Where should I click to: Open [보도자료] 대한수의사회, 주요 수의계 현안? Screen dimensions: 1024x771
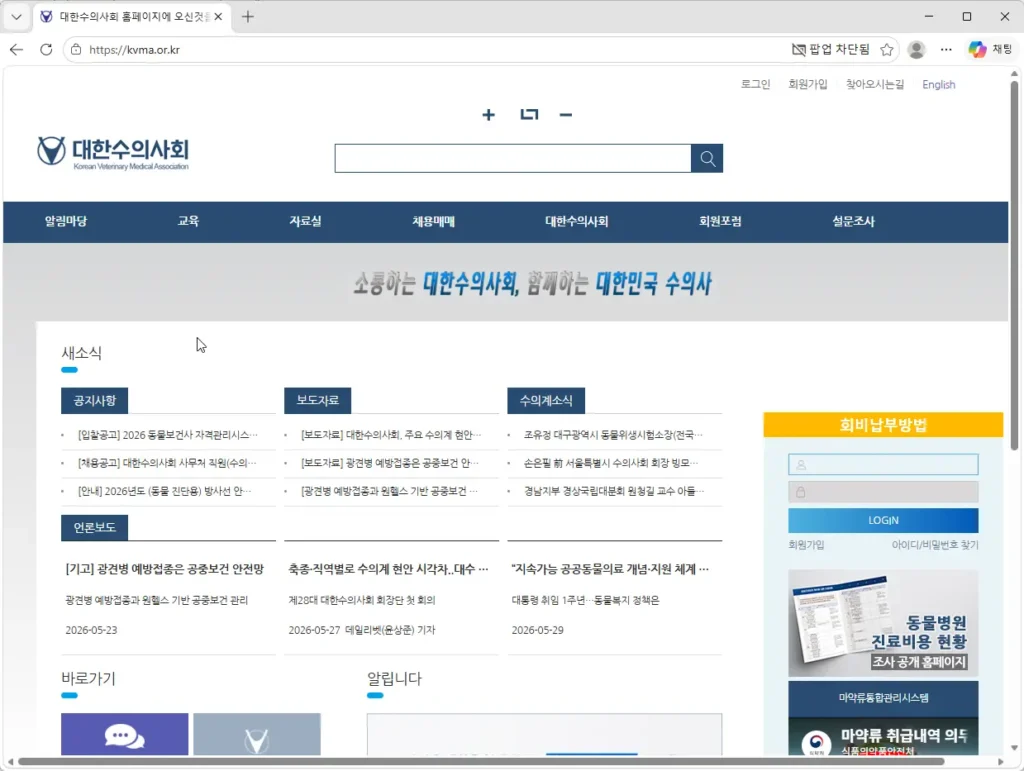(x=391, y=435)
